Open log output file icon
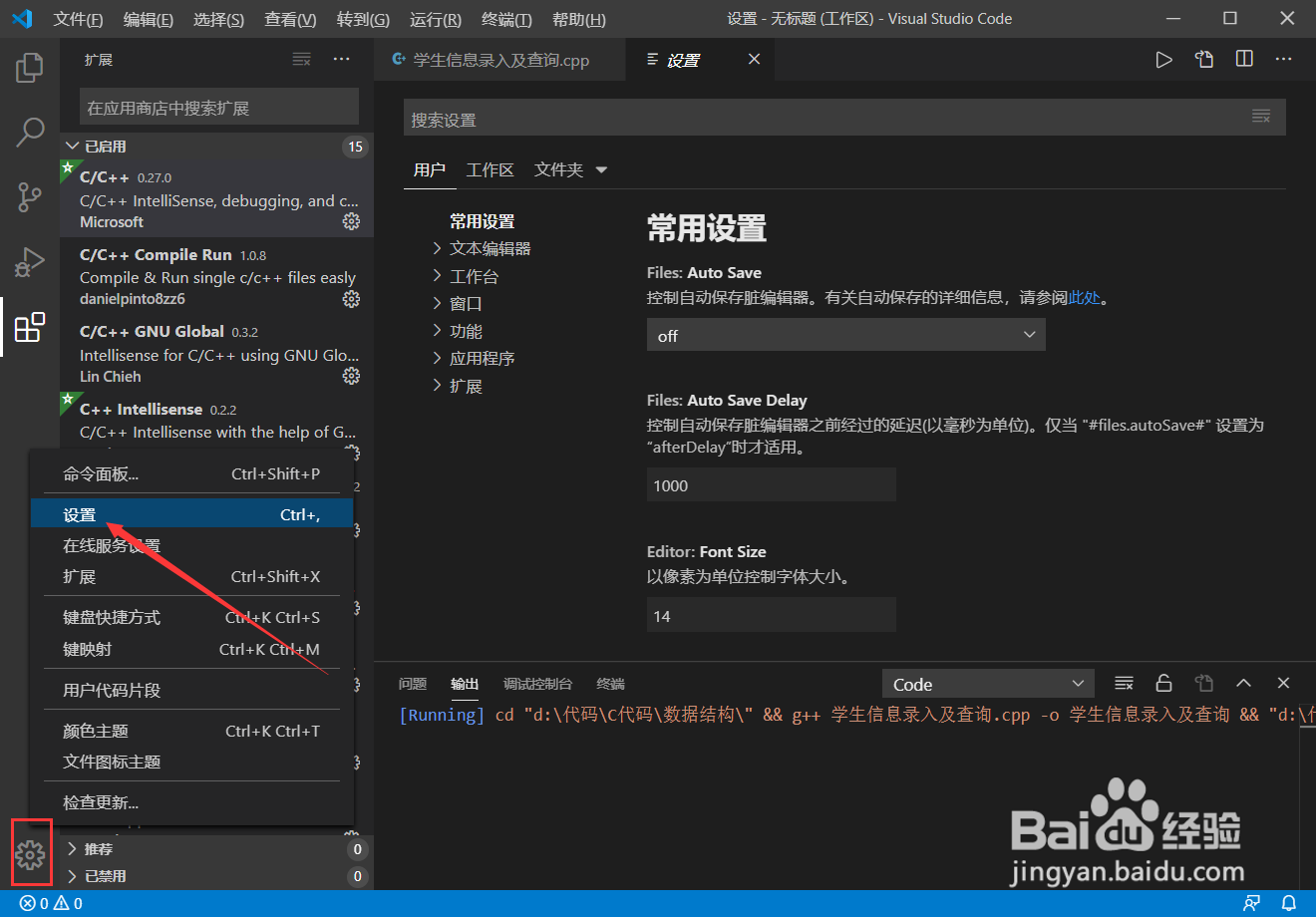 [1203, 684]
